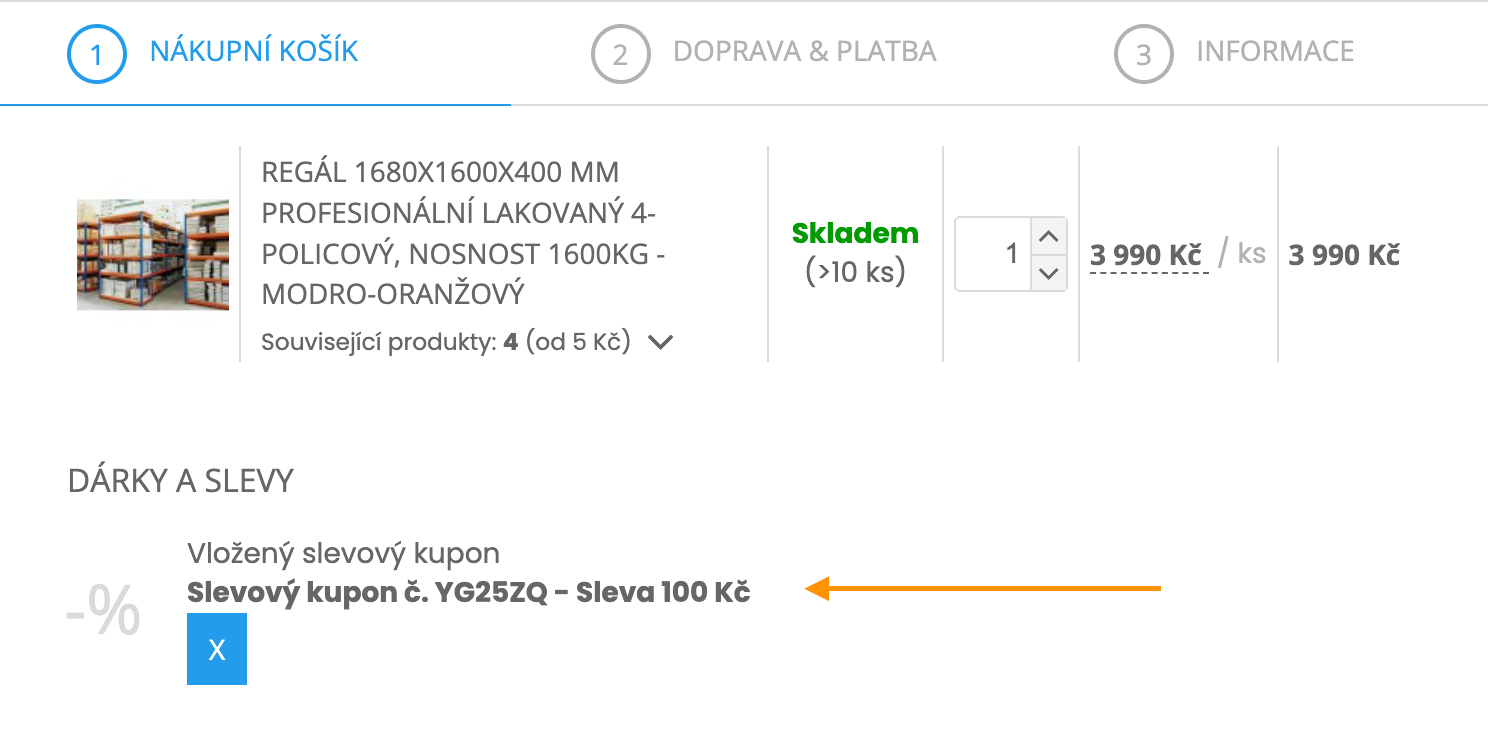Viewport: 1488px width, 734px height.
Task: Click the shelf rack product thumbnail
Action: pos(152,254)
